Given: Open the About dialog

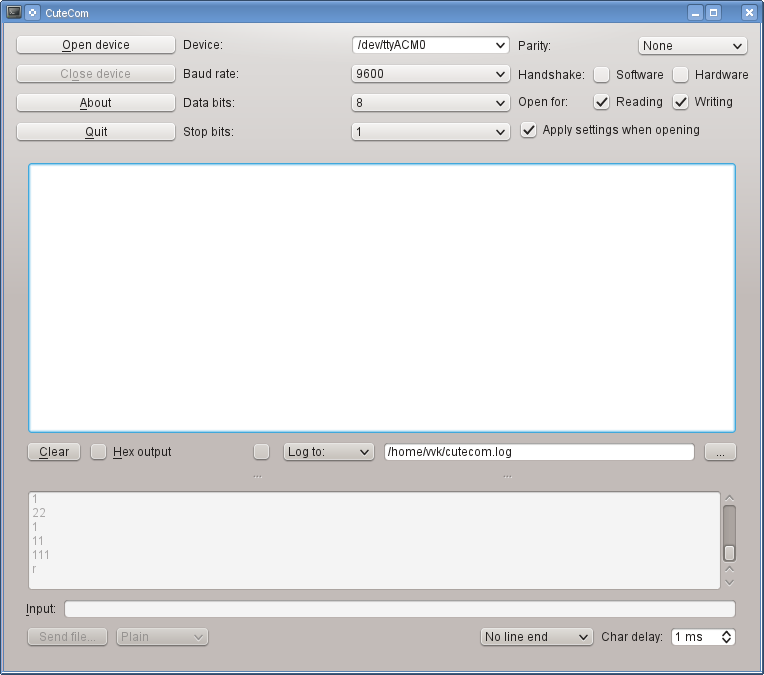Looking at the screenshot, I should (x=96, y=103).
